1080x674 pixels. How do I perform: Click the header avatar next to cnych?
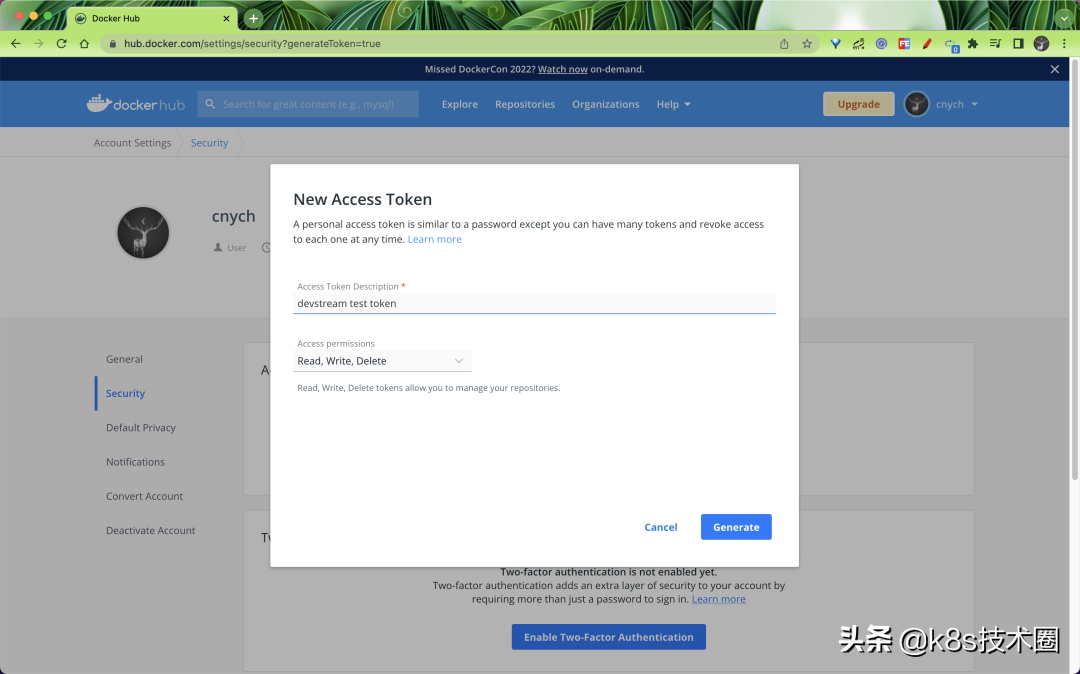point(916,104)
